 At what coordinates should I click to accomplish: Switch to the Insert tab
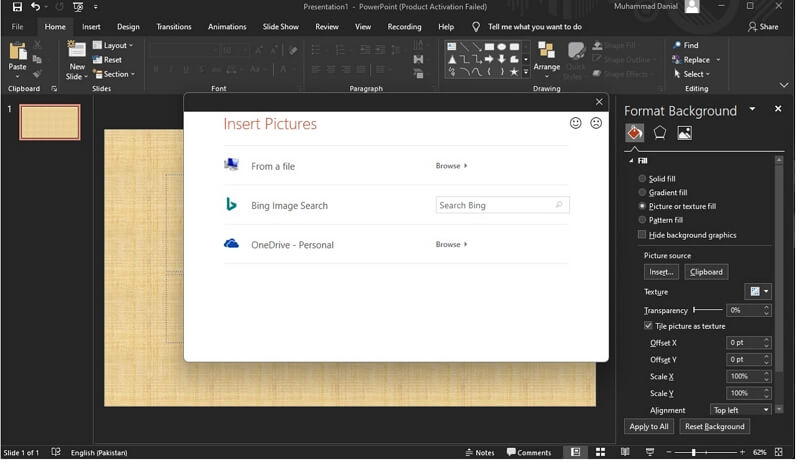tap(91, 27)
